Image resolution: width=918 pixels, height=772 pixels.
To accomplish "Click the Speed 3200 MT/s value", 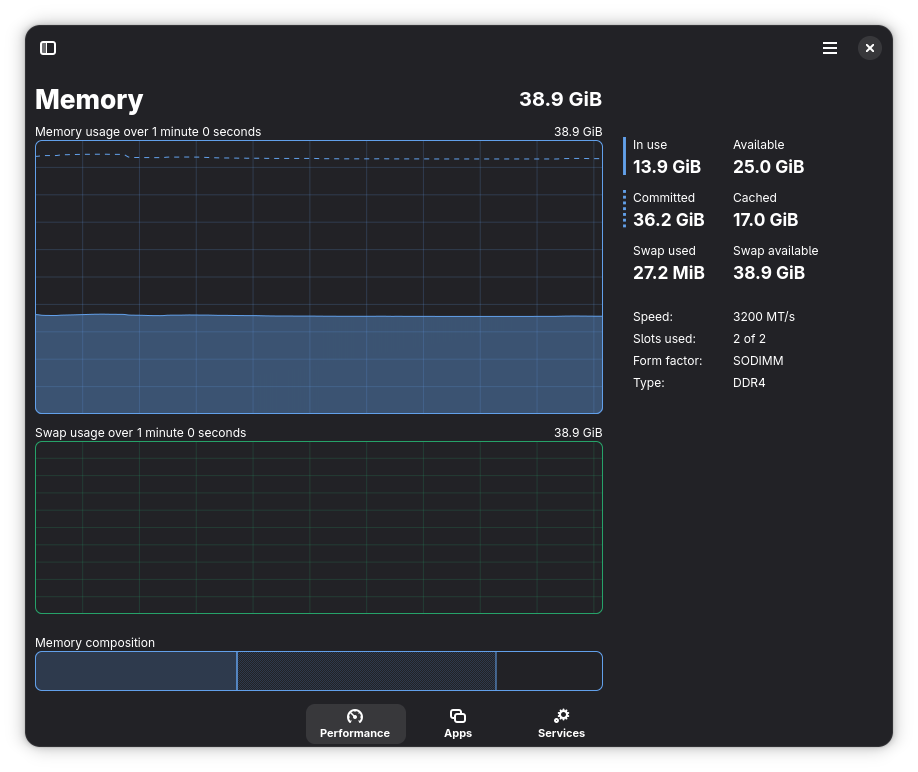I will click(x=763, y=317).
